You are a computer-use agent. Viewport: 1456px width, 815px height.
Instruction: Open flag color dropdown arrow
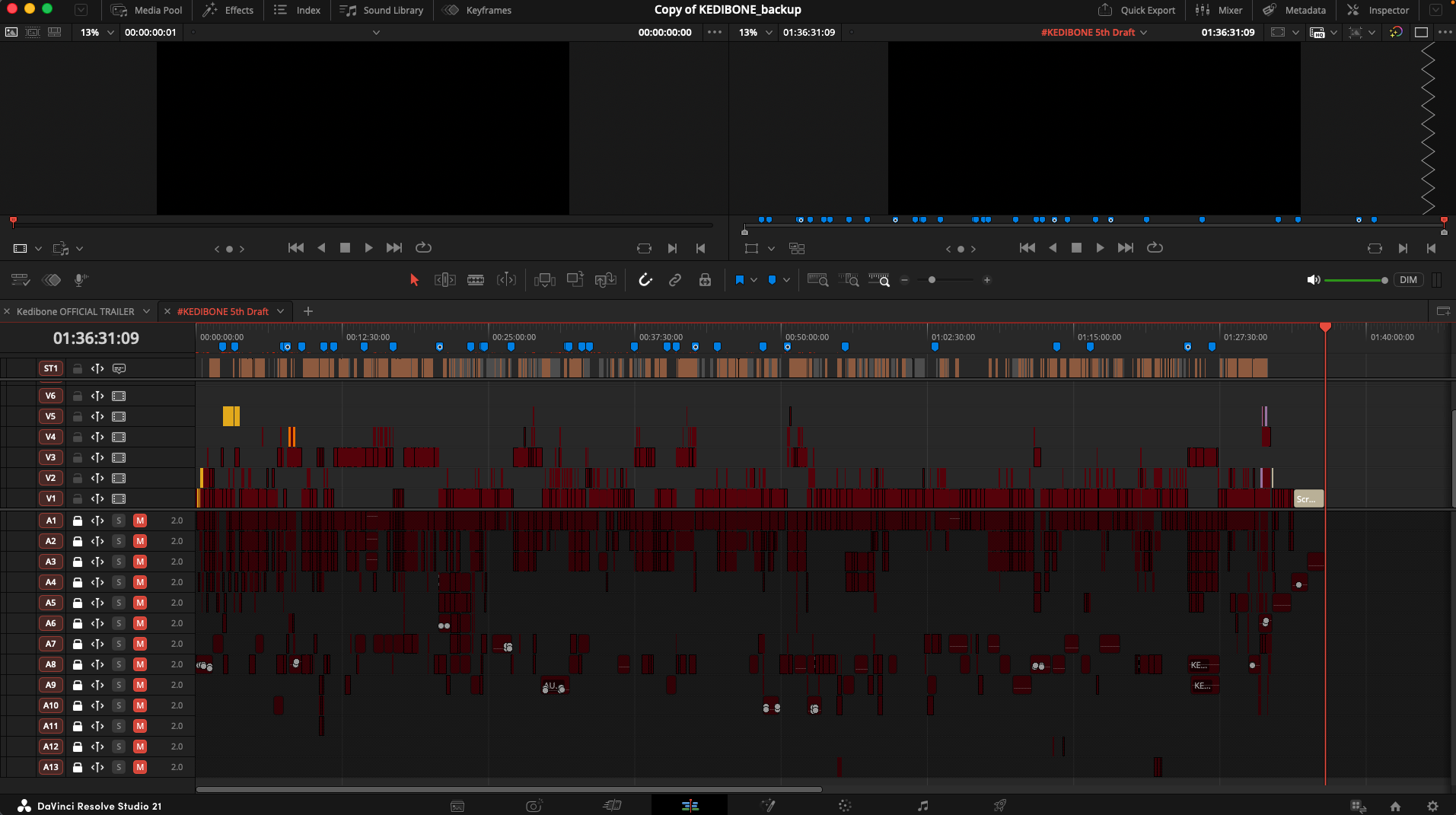click(753, 280)
